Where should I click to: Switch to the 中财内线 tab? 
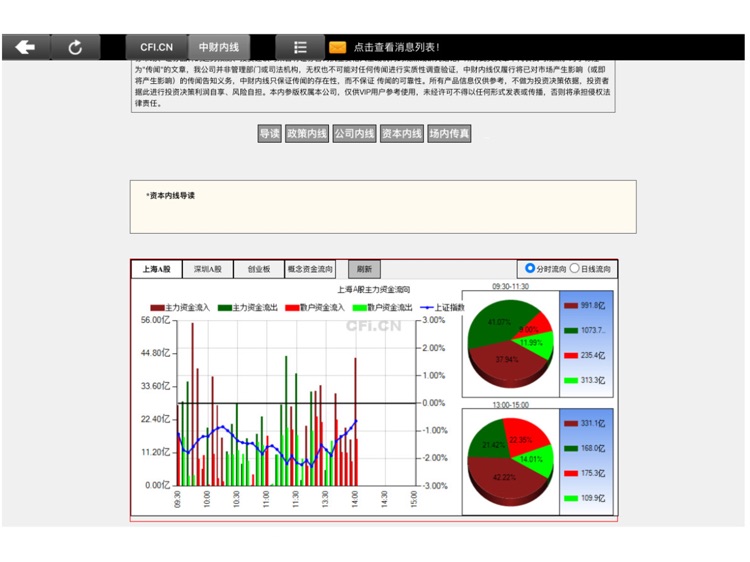[x=219, y=47]
